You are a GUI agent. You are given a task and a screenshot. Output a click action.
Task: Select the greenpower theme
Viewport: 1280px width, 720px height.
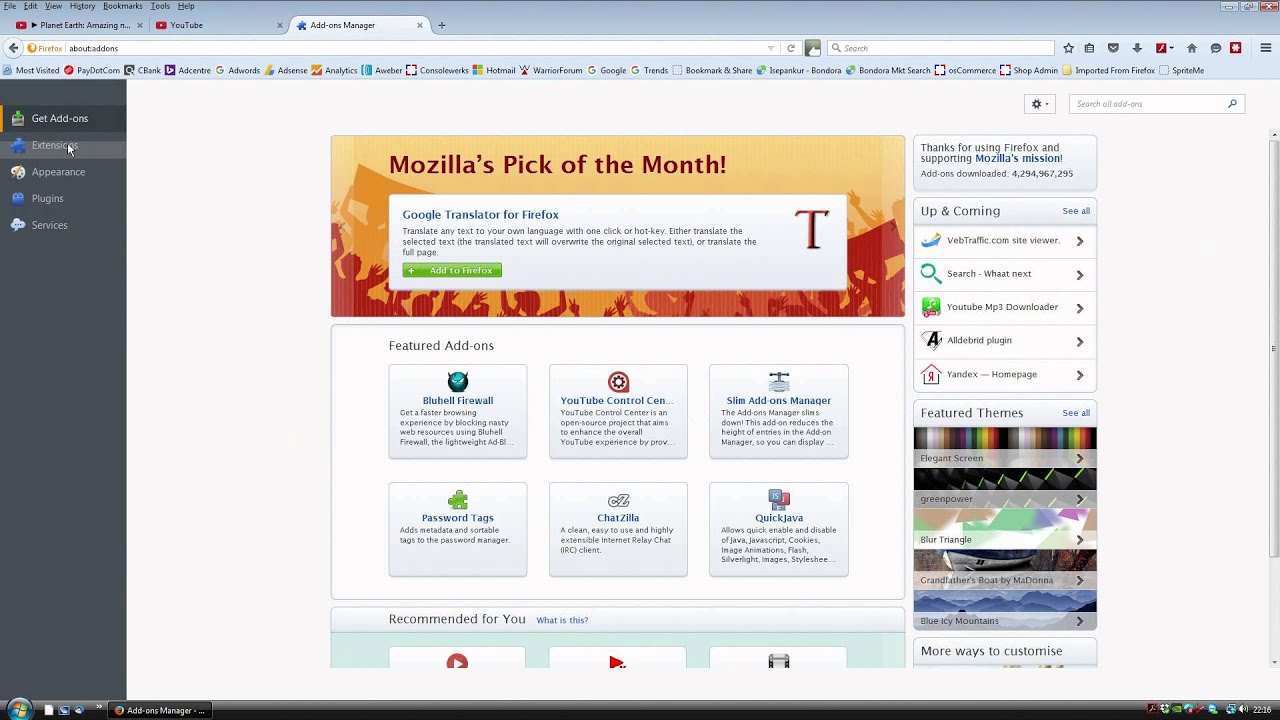(x=1005, y=488)
